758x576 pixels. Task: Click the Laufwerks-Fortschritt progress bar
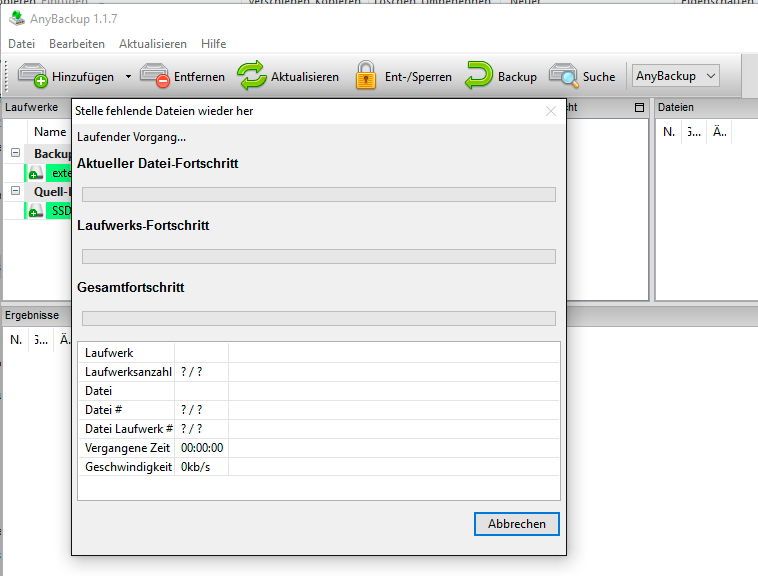click(x=319, y=256)
